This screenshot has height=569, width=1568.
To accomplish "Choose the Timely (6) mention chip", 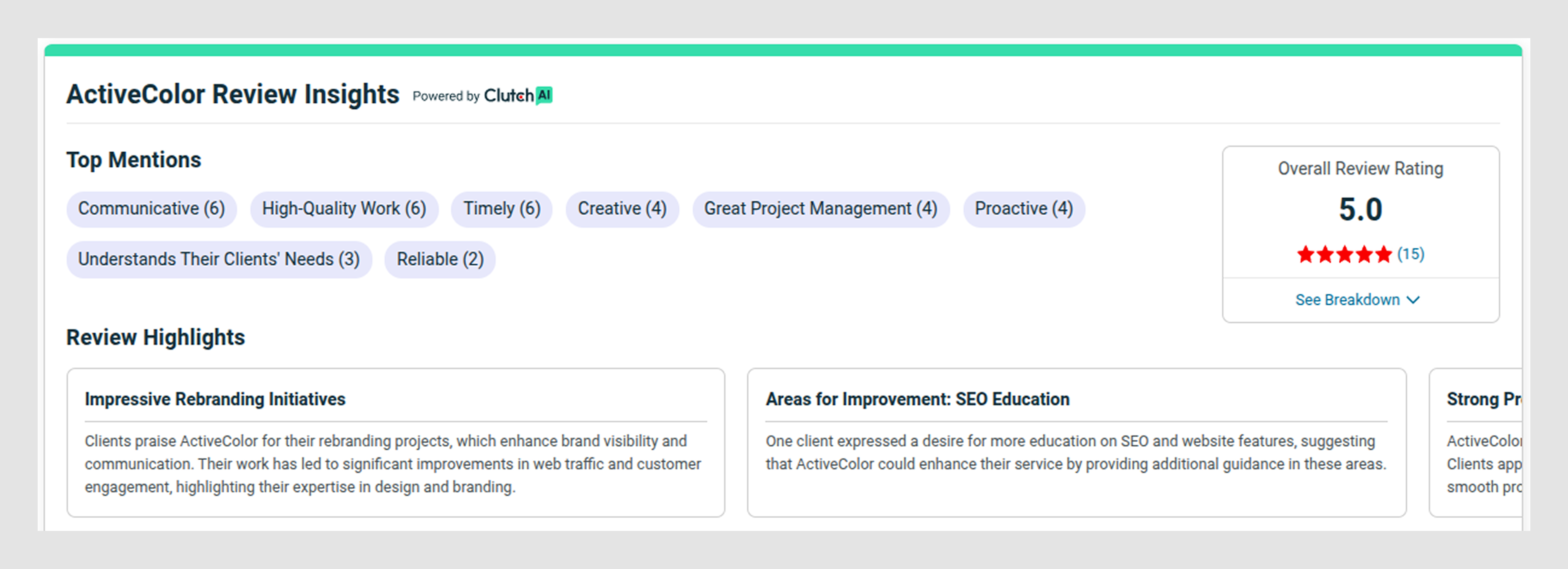I will (x=502, y=209).
